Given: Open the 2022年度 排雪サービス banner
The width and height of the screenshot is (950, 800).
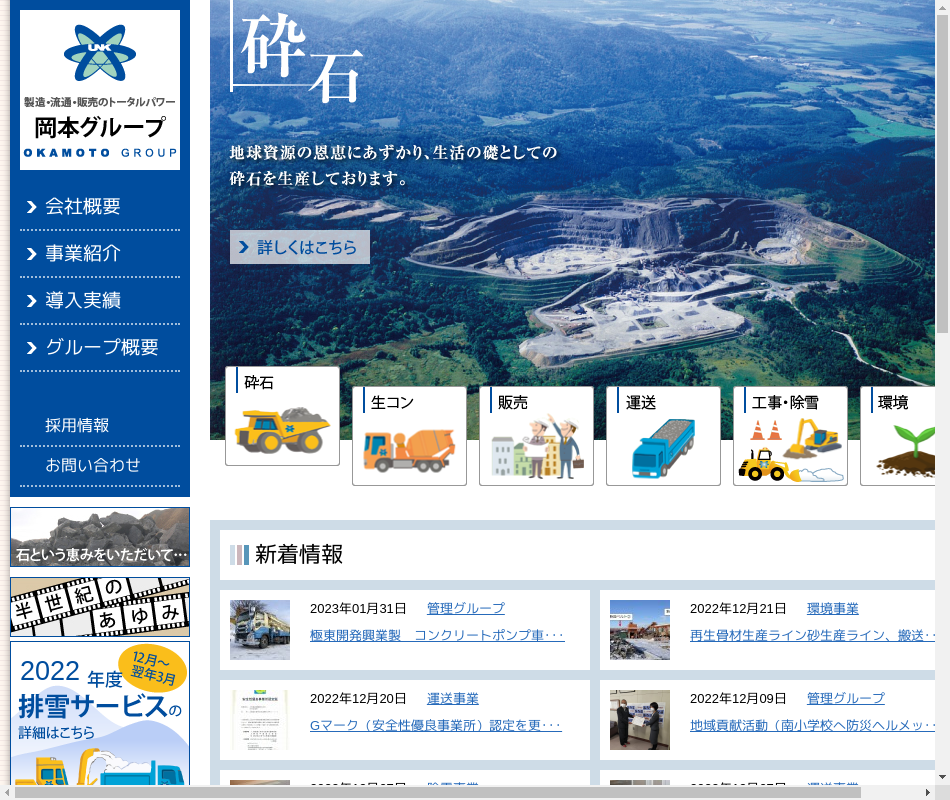Looking at the screenshot, I should click(x=100, y=713).
